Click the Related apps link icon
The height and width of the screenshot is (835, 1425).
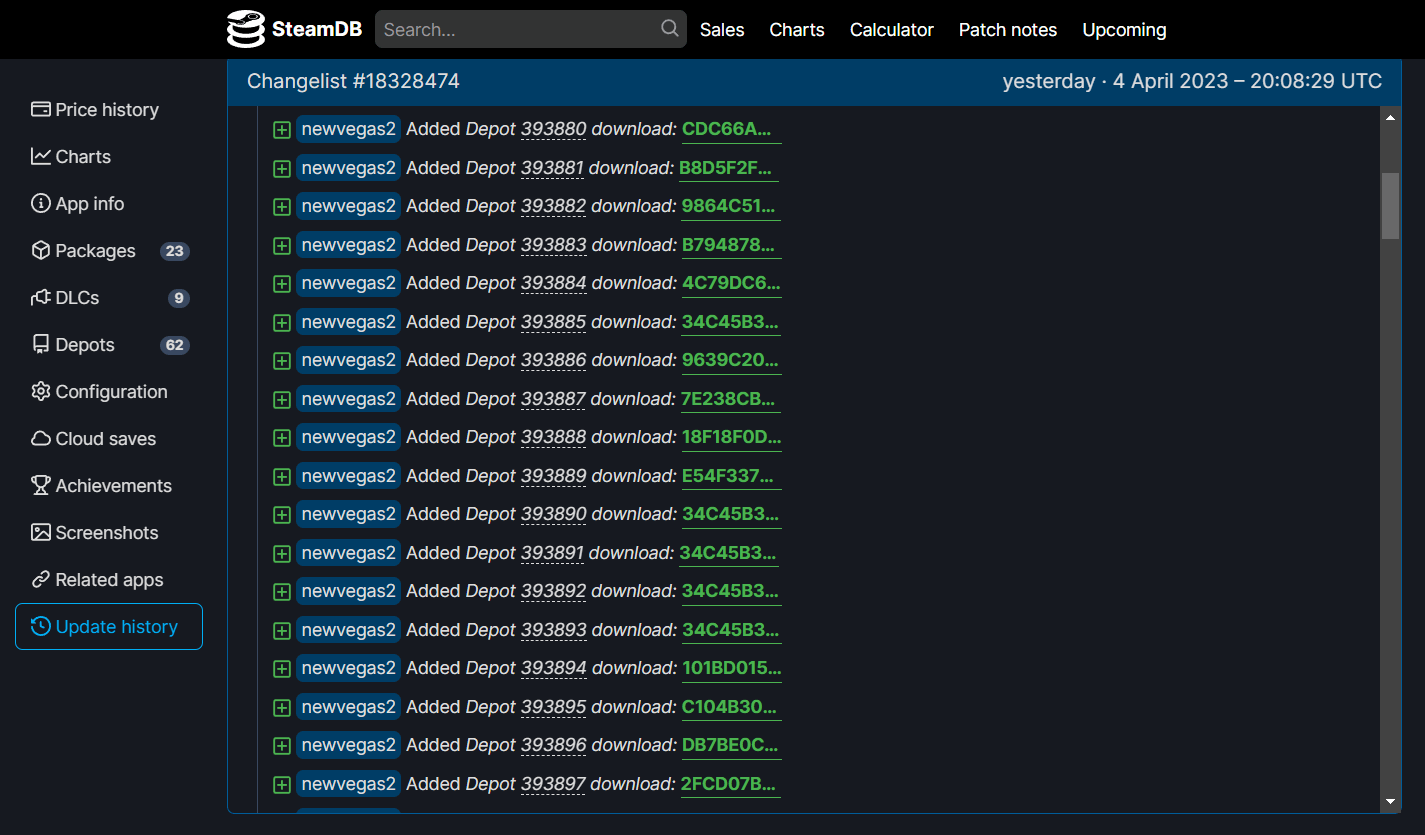coord(41,580)
